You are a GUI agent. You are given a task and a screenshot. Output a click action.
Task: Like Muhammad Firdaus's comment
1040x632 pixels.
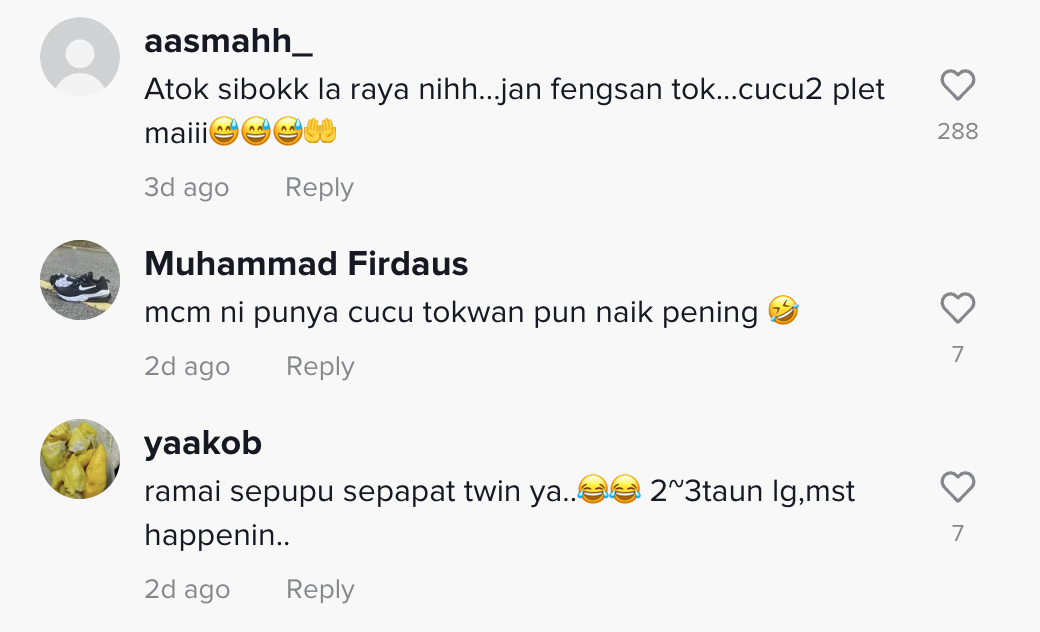pyautogui.click(x=958, y=308)
